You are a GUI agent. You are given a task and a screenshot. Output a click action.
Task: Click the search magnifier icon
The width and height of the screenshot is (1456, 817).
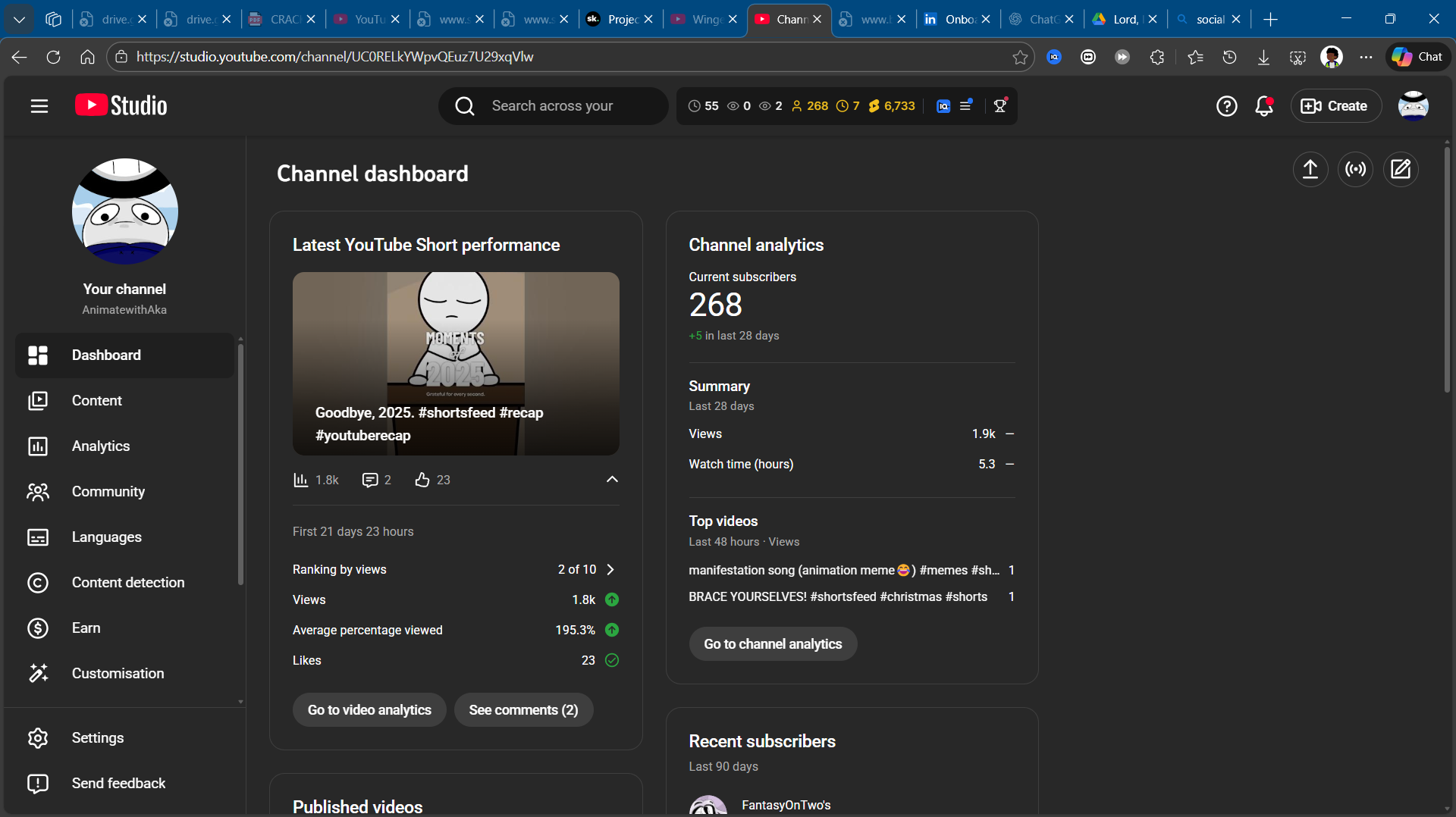point(465,106)
